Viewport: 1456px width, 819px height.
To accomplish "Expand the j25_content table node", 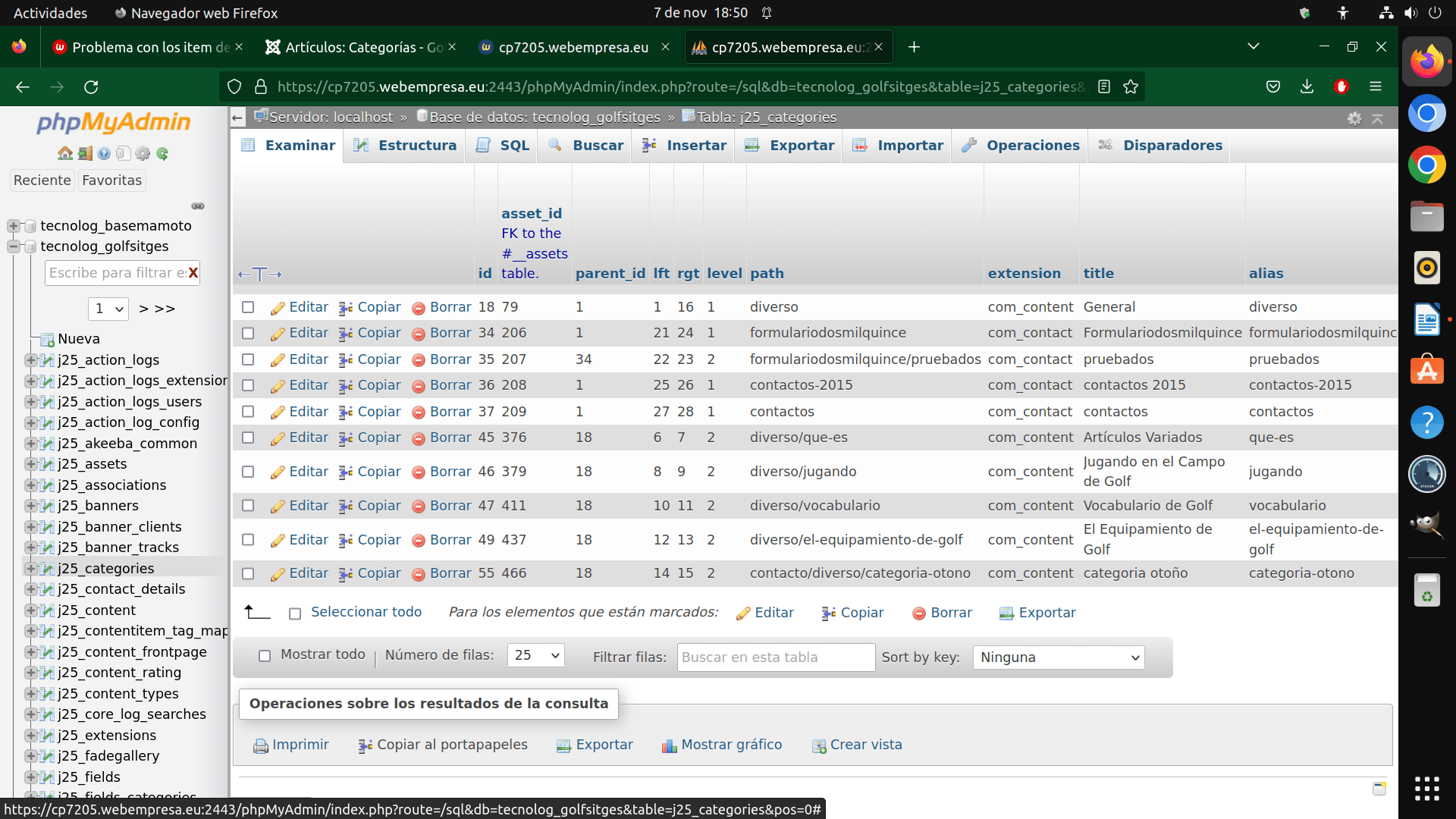I will 30,610.
